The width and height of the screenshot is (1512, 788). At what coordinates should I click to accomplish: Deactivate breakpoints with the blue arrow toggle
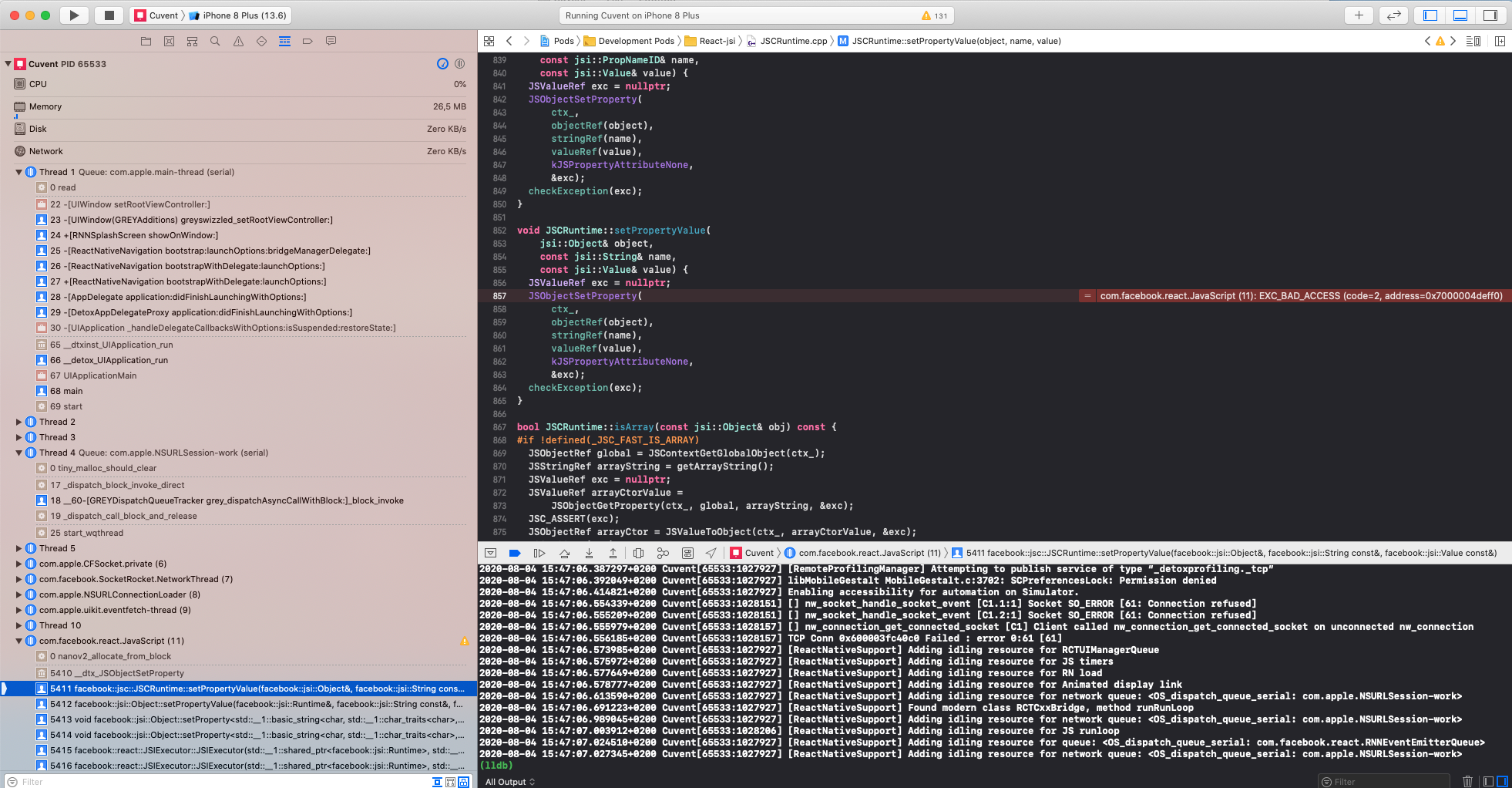(x=514, y=553)
